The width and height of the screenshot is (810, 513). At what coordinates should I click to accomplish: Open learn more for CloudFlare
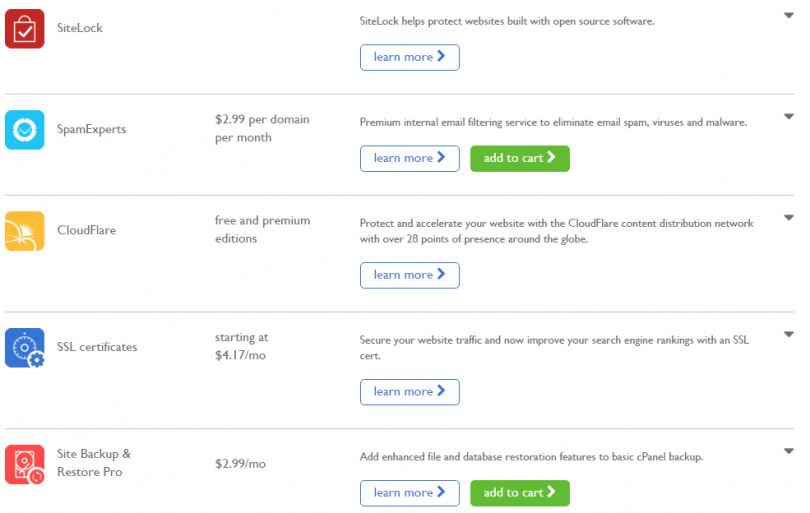pos(409,275)
